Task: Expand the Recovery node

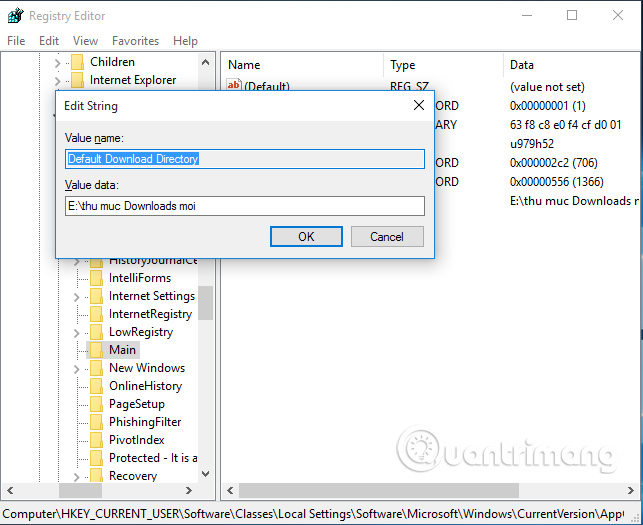Action: [x=76, y=477]
